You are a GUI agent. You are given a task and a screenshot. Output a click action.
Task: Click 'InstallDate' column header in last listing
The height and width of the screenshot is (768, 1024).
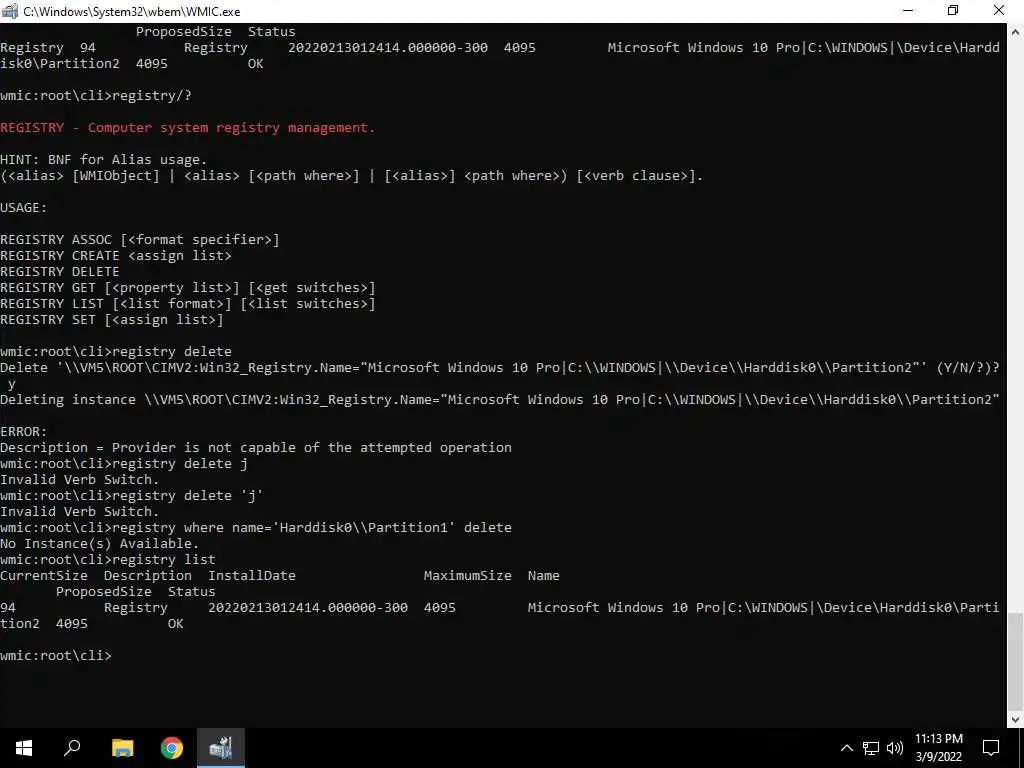tap(251, 575)
